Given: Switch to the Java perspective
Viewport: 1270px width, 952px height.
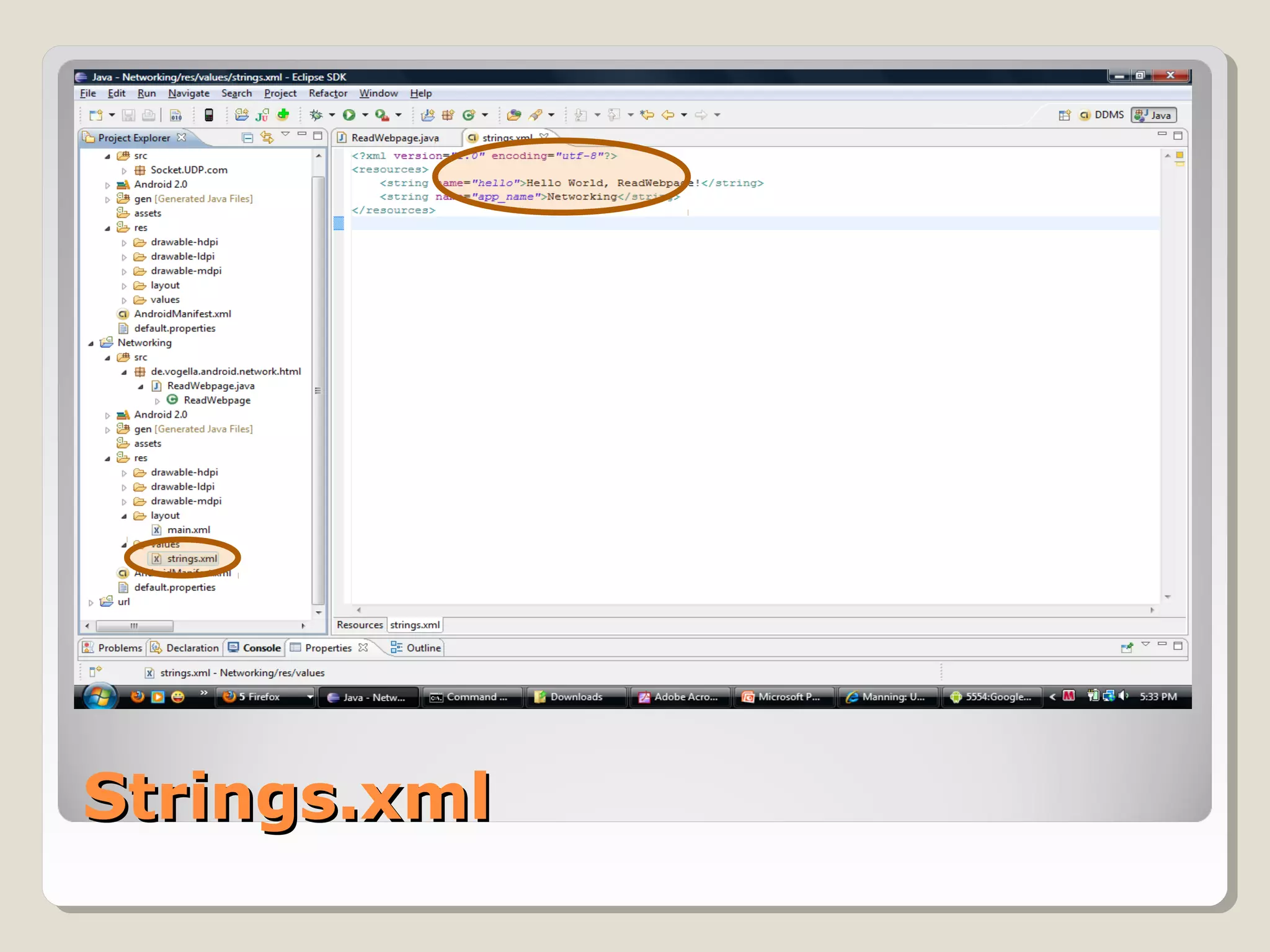Looking at the screenshot, I should coord(1153,115).
